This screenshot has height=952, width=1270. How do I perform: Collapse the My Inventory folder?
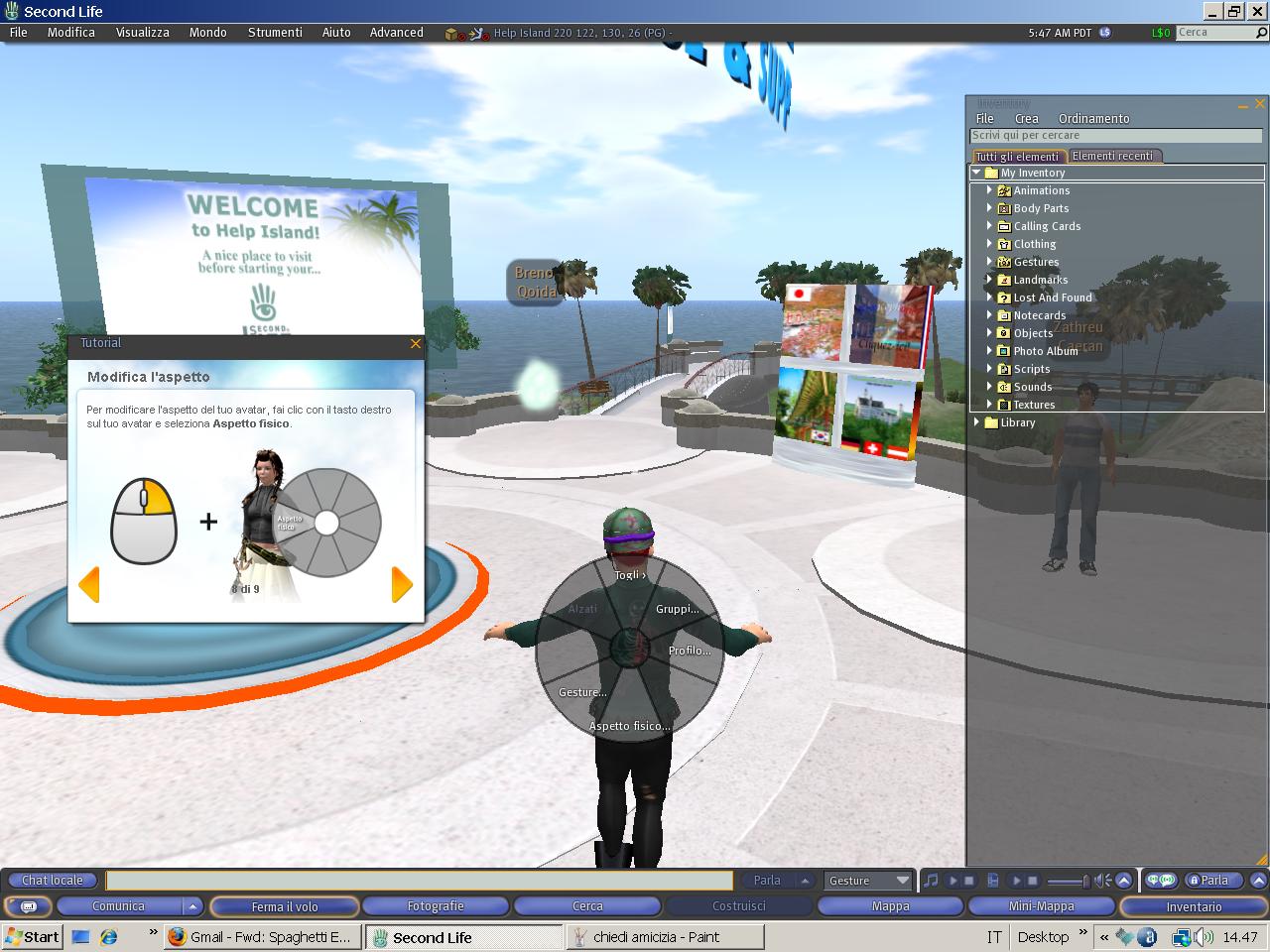976,173
